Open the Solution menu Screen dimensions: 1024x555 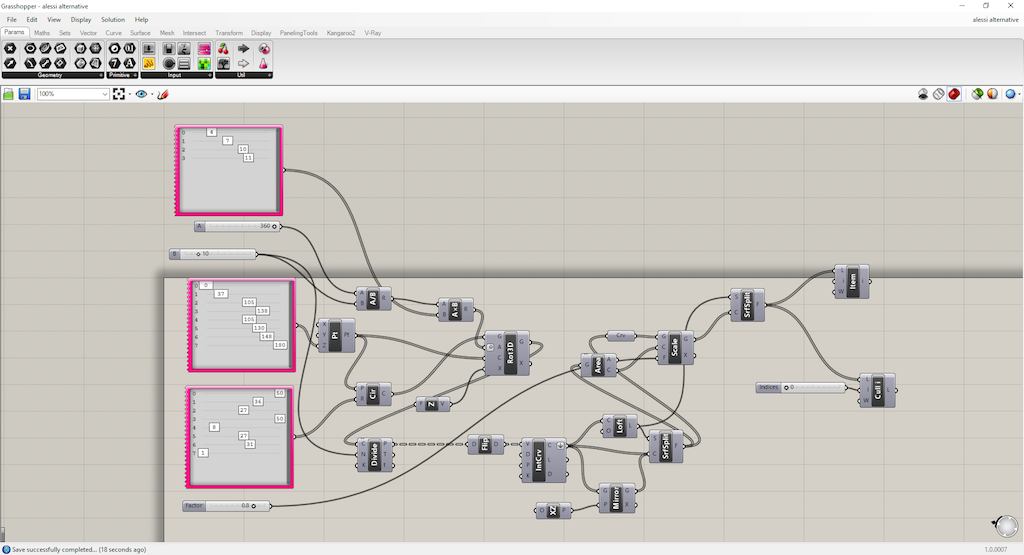click(112, 20)
